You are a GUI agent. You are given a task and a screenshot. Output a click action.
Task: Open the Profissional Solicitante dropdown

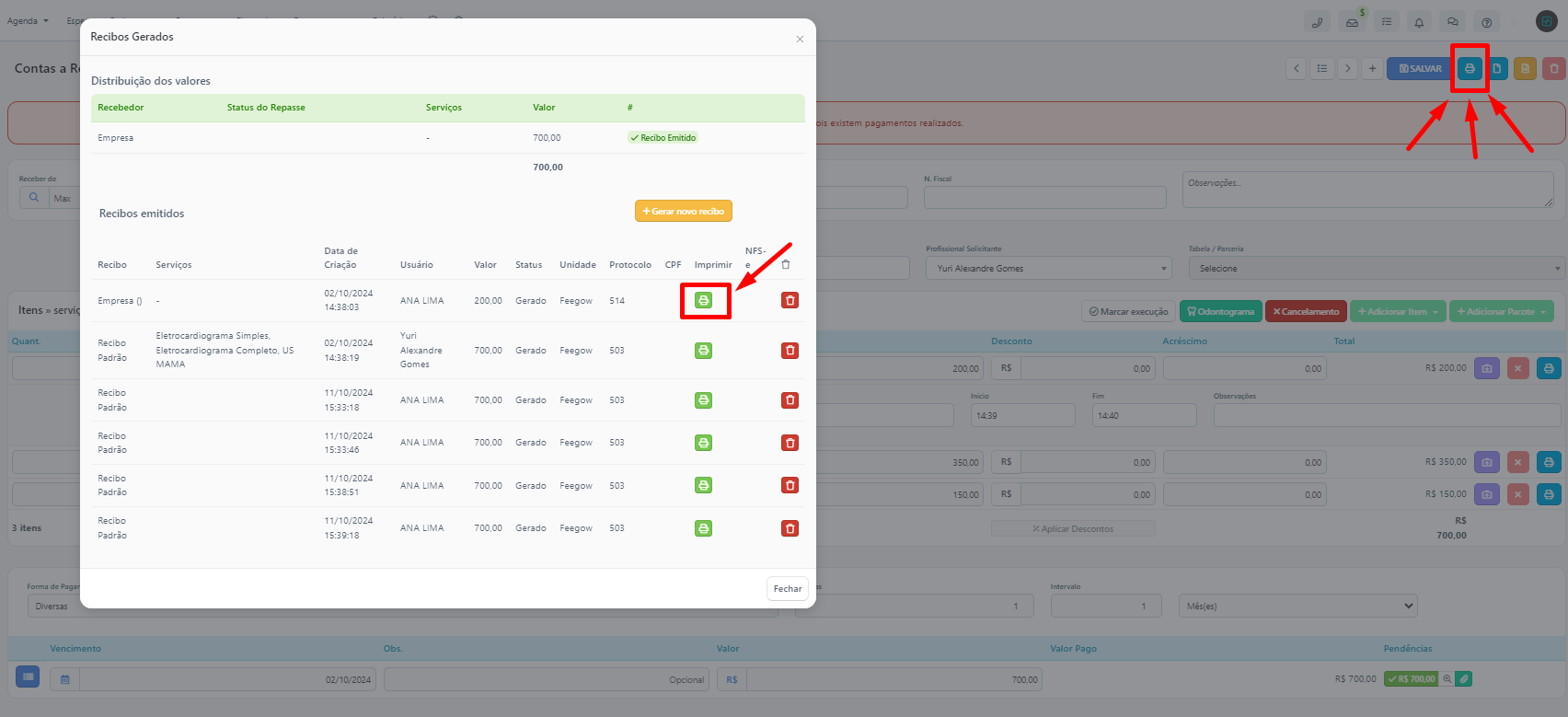coord(1048,268)
